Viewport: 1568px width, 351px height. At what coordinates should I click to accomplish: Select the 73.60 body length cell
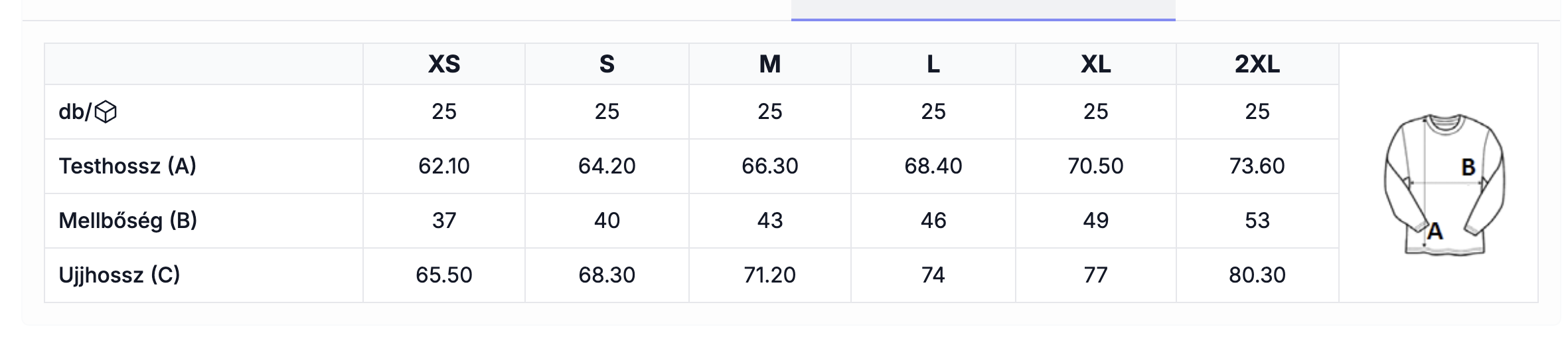[1257, 166]
